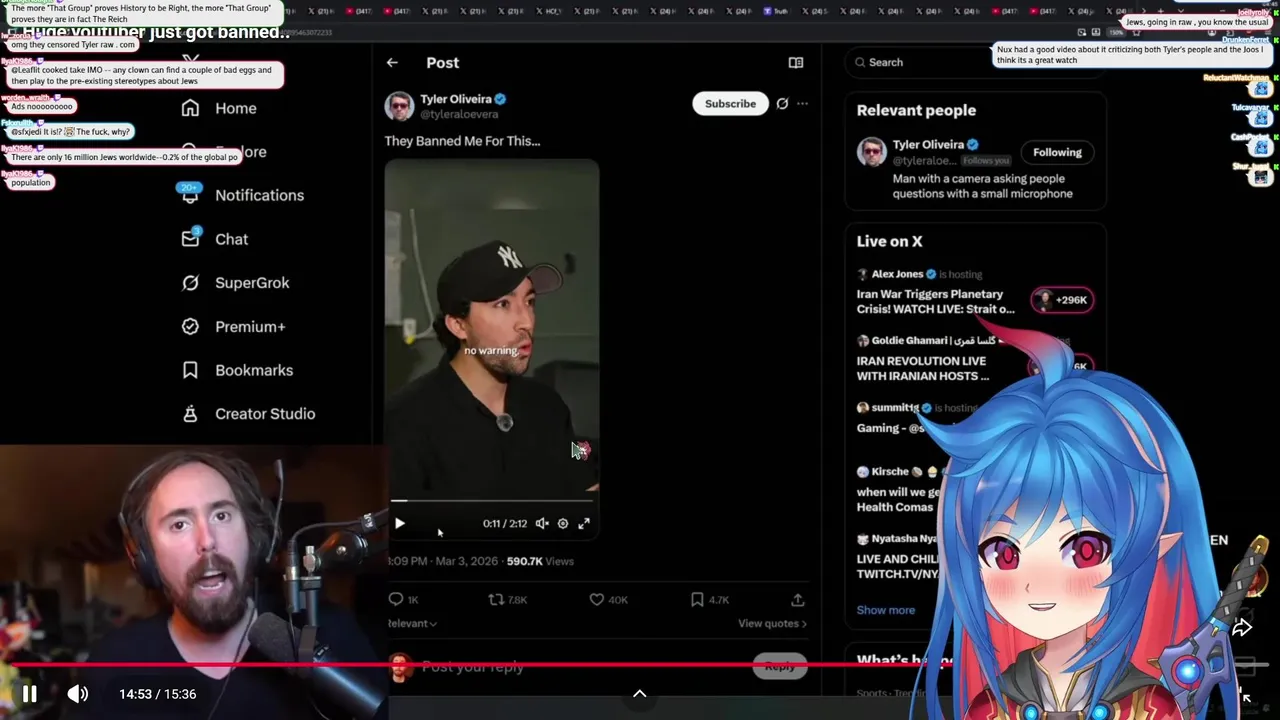
Task: Open Creator Studio in the sidebar
Action: pyautogui.click(x=248, y=414)
